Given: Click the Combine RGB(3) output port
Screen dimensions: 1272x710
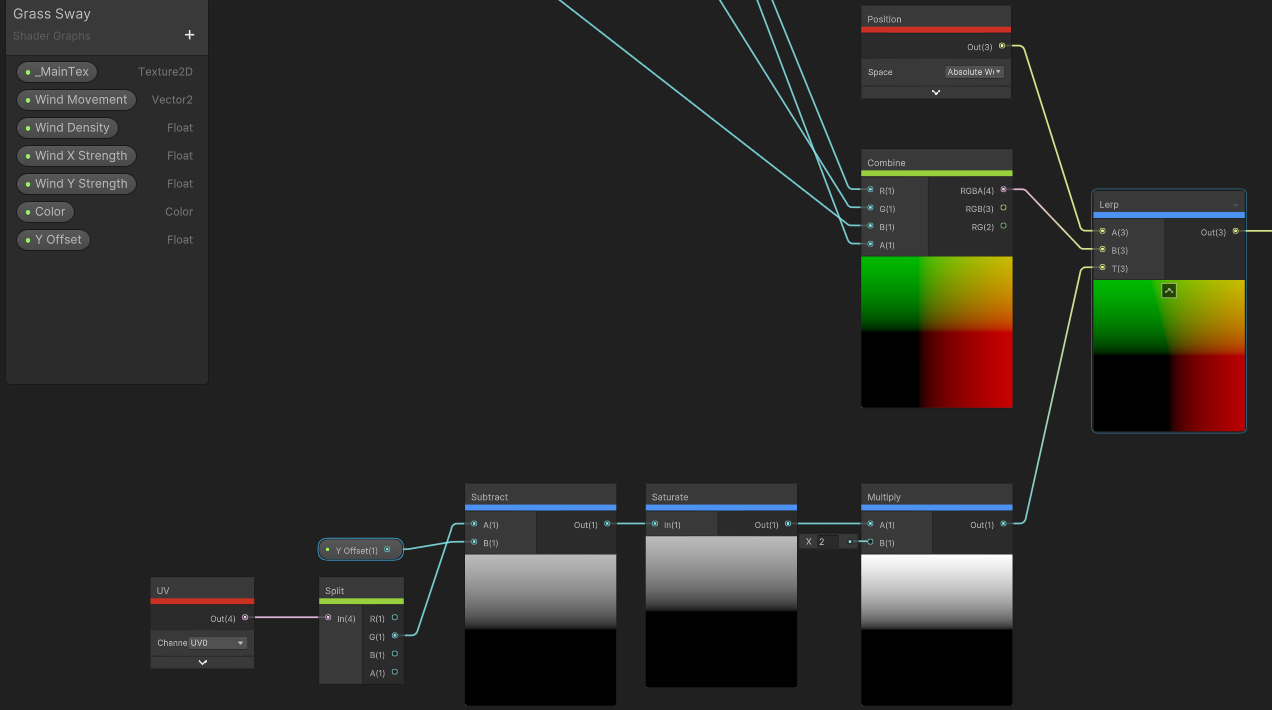Looking at the screenshot, I should click(1003, 208).
